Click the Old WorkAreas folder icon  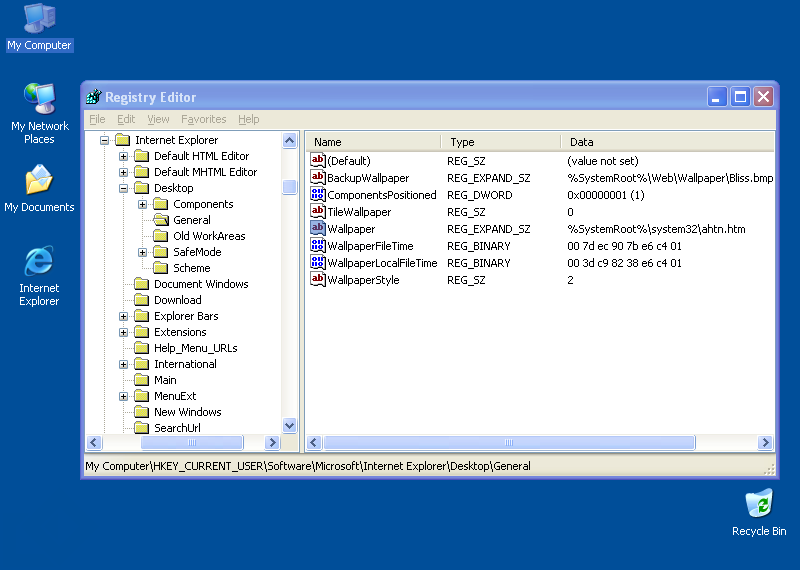click(161, 236)
